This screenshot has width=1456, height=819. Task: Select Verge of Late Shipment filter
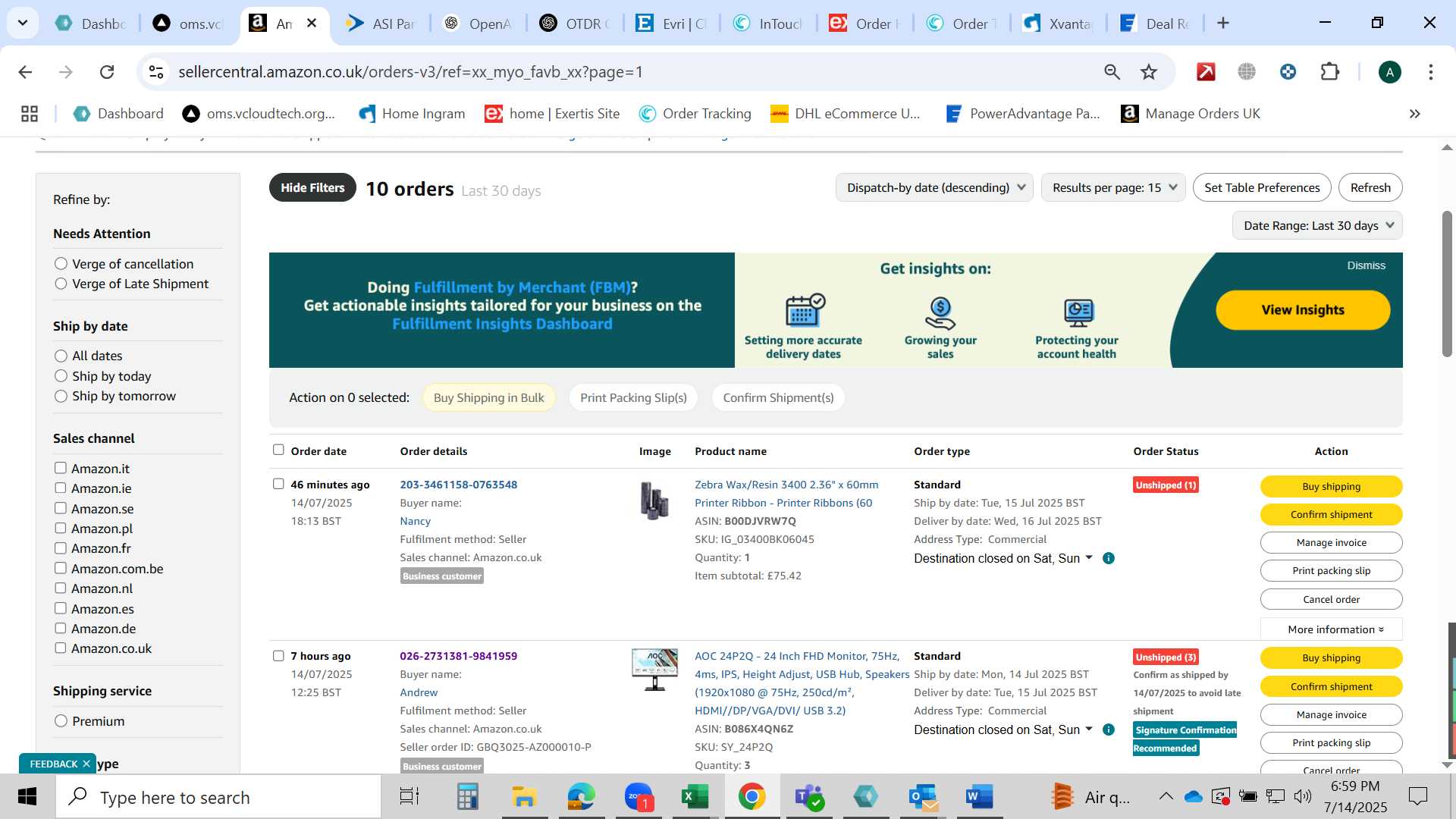coord(61,284)
